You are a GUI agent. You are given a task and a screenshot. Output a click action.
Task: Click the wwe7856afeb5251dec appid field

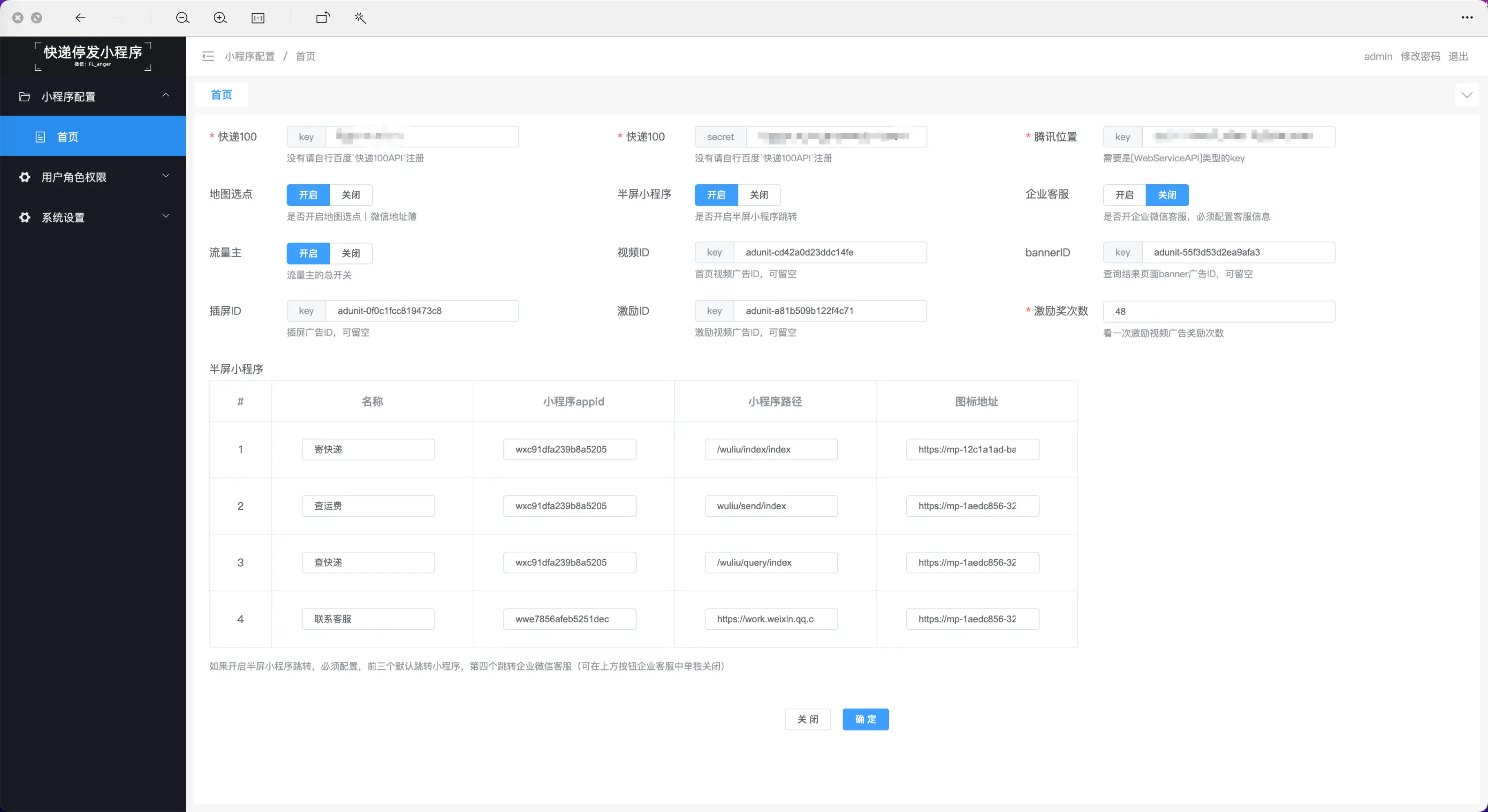[569, 619]
